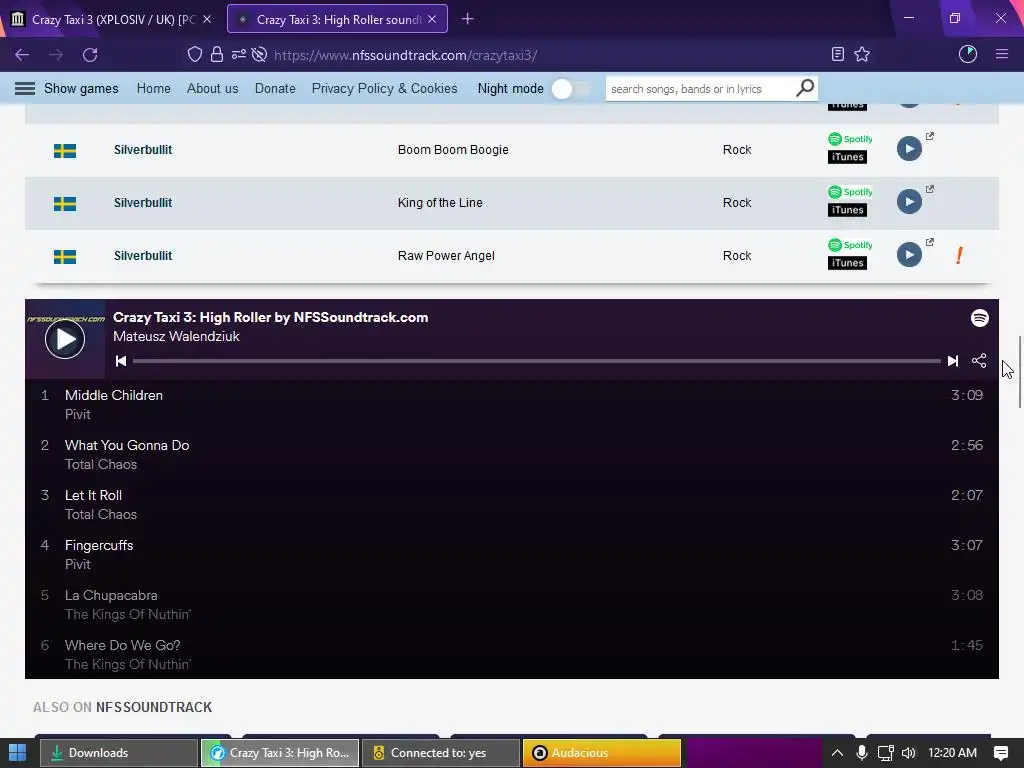Open external link icon for King of the Line
Image resolution: width=1024 pixels, height=768 pixels.
[930, 189]
